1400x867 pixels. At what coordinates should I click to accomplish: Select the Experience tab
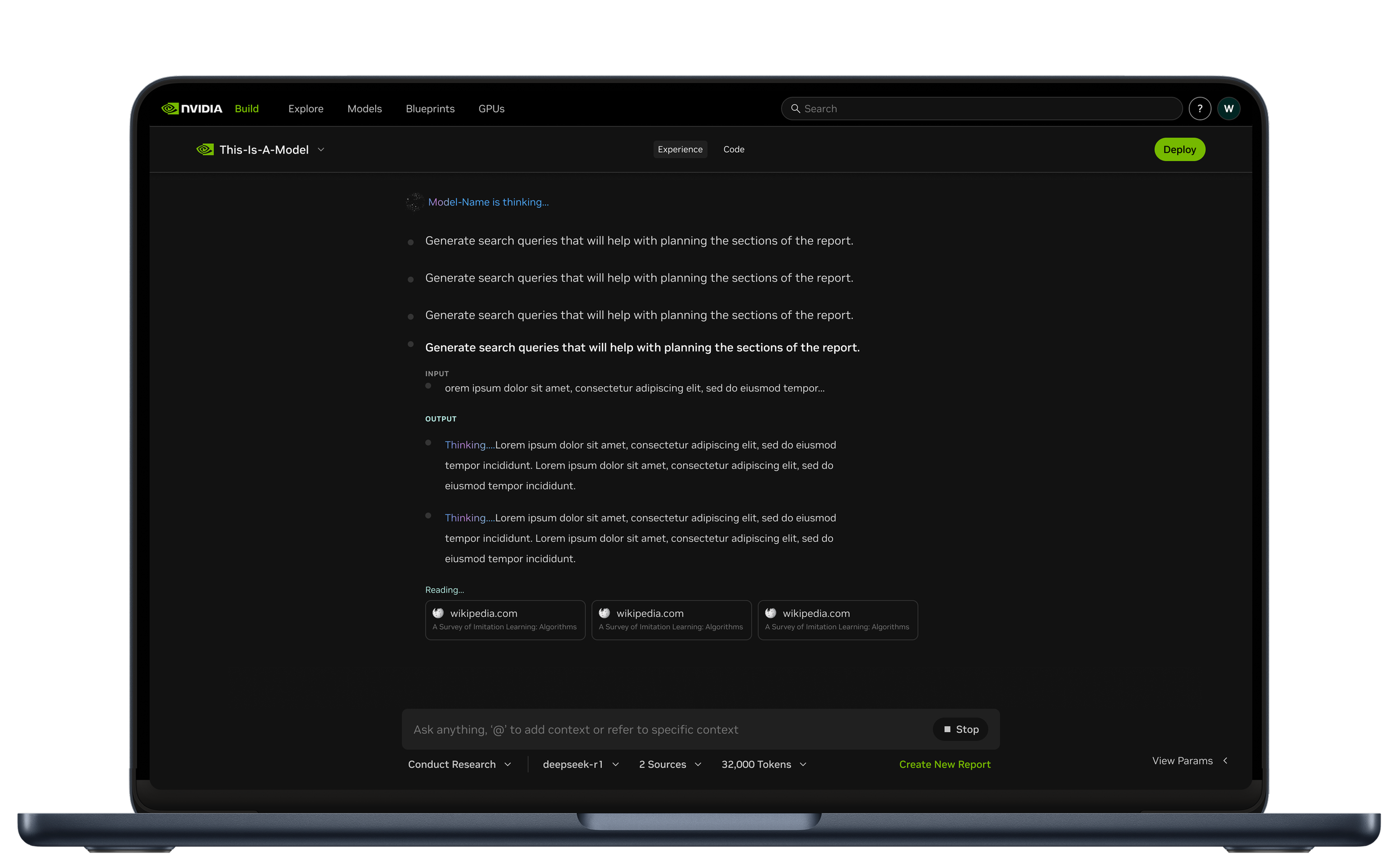680,149
